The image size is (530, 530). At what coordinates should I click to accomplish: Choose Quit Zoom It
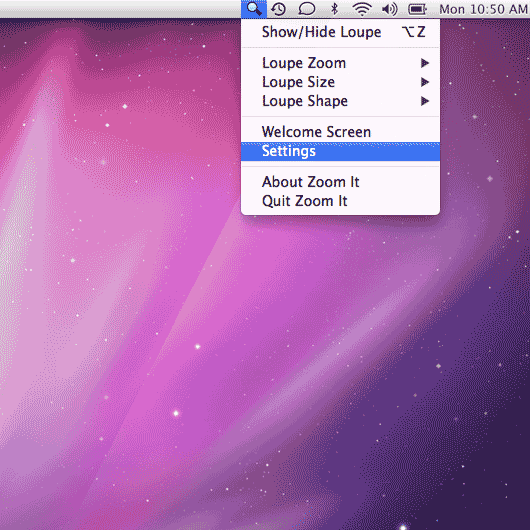[x=340, y=201]
